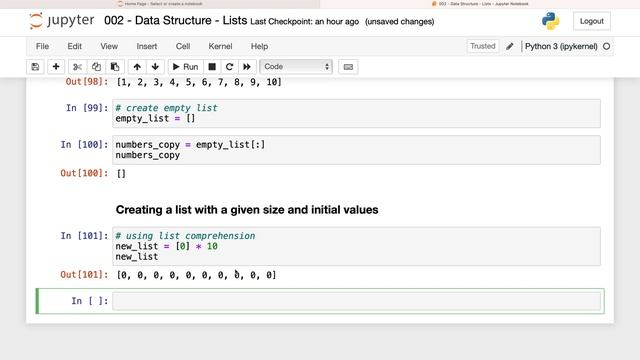This screenshot has width=640, height=360.
Task: Click the Python 3 (ipykernel) kernel name
Action: (561, 46)
